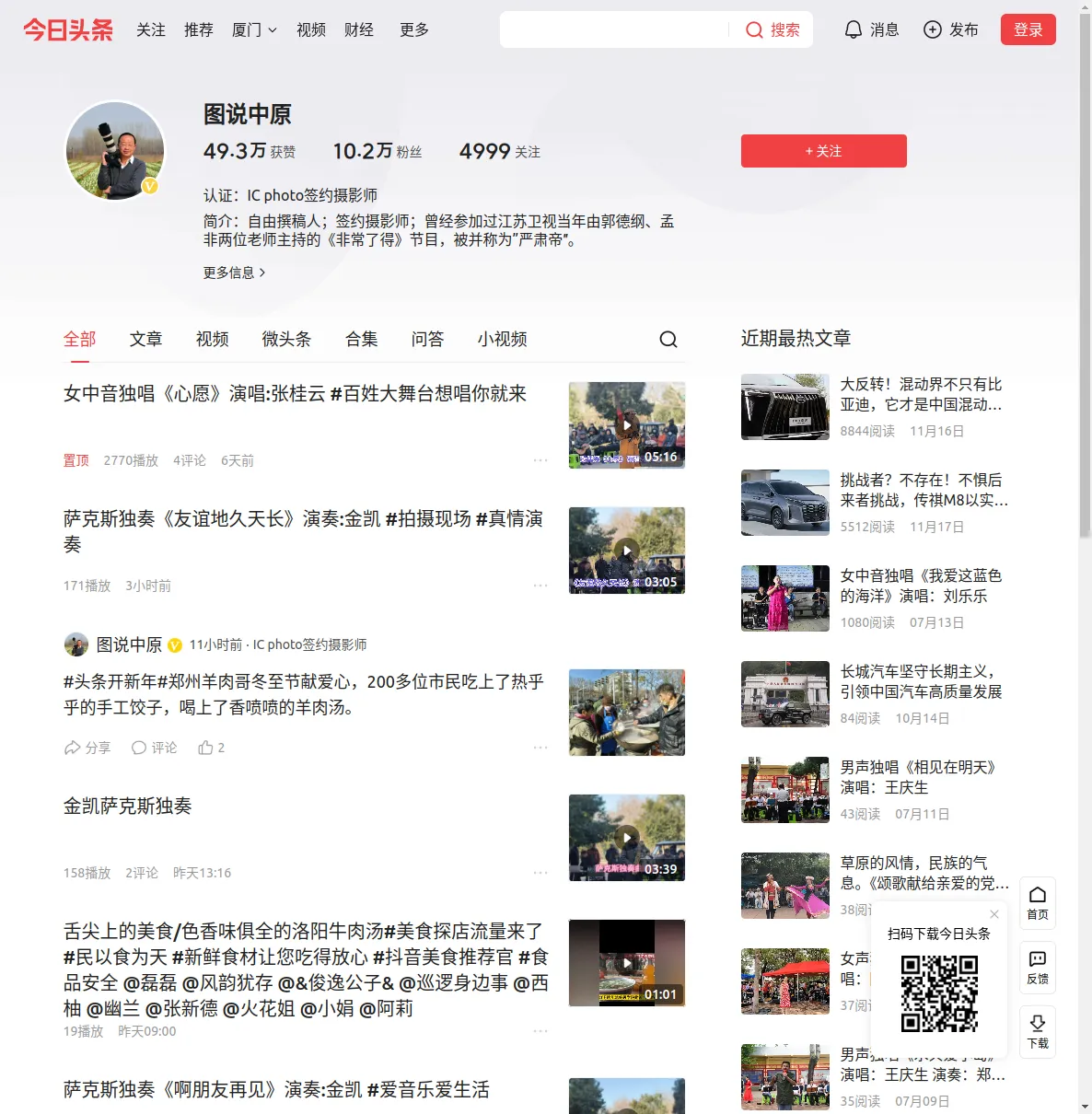Screen dimensions: 1092x1114
Task: Click the 49.3万 获赞 likes count
Action: point(250,151)
